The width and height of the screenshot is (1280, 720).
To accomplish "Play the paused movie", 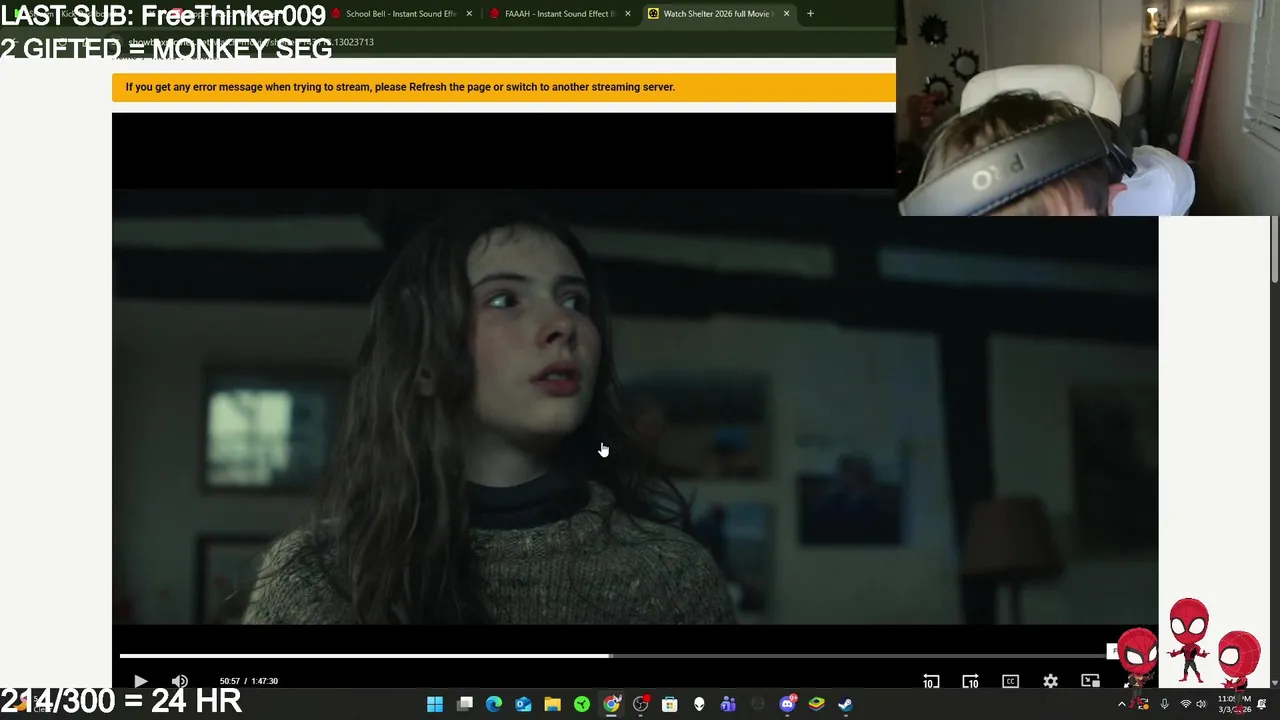I will [x=140, y=681].
